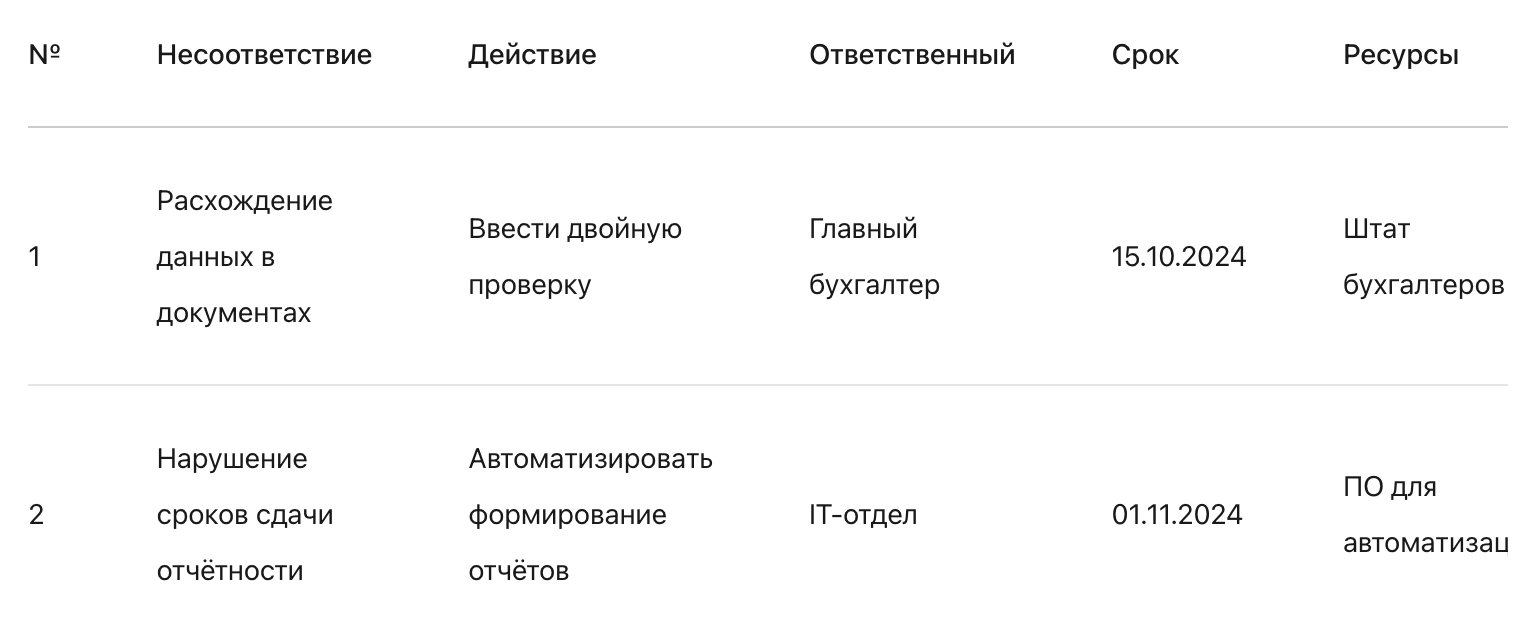Click the 'IT-отдел' cell

(863, 515)
